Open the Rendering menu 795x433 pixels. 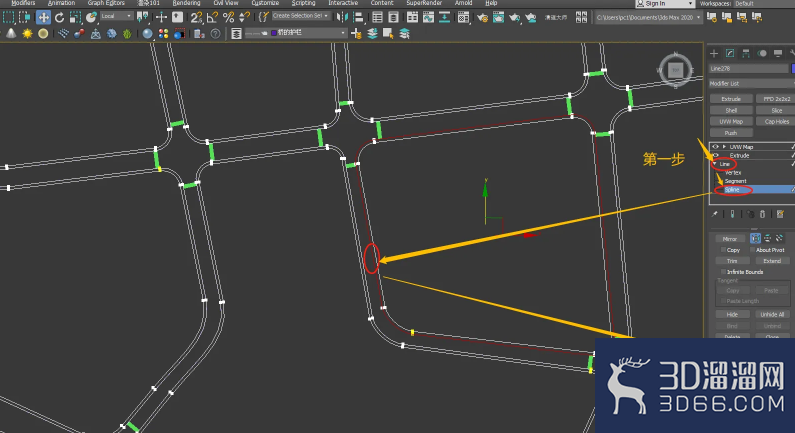pos(186,3)
